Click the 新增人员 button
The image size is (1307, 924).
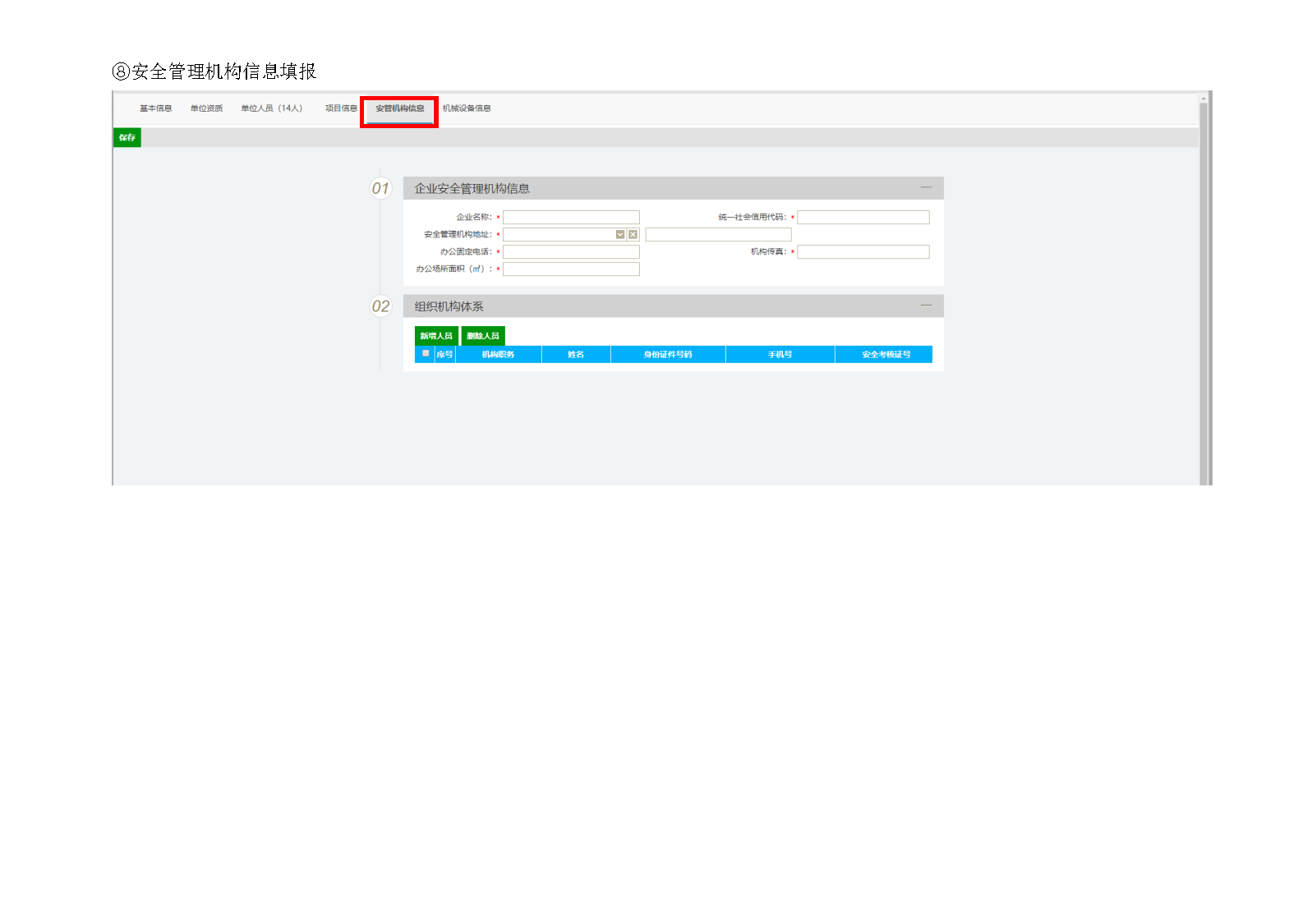click(436, 336)
